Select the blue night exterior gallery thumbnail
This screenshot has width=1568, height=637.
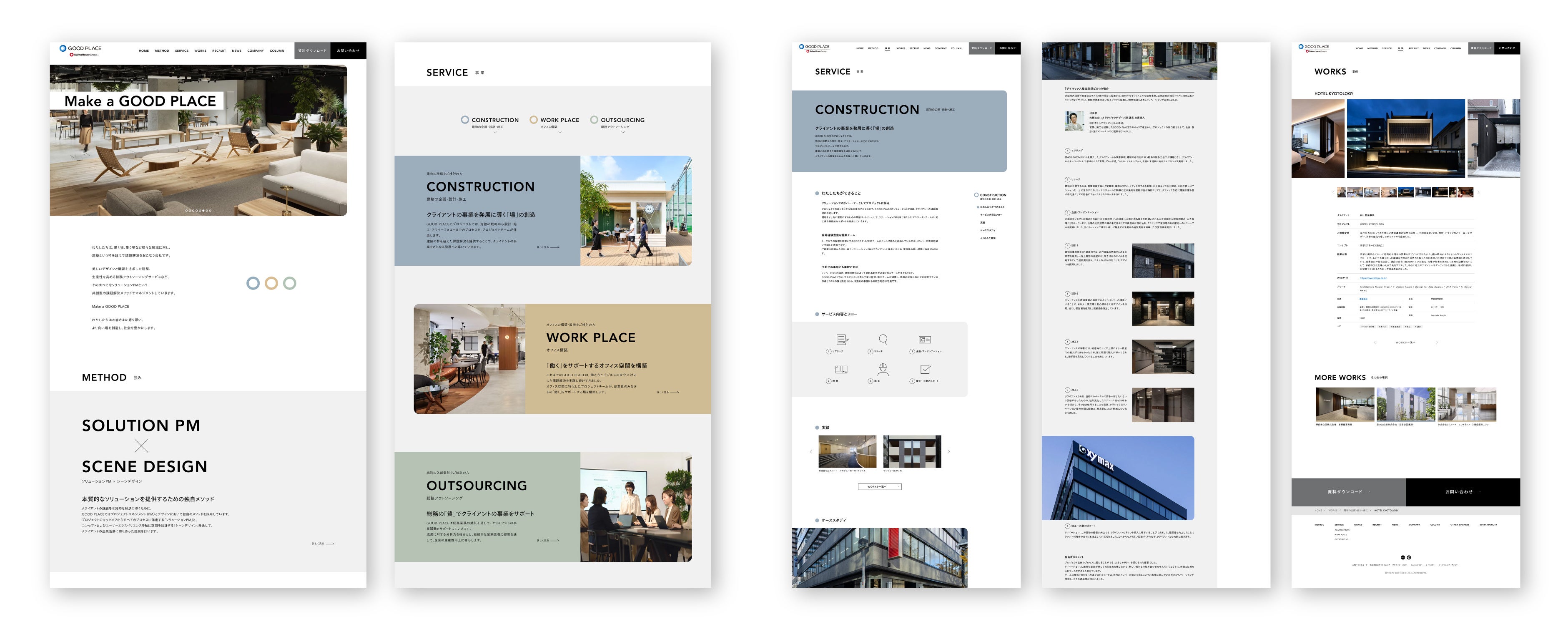tap(1406, 192)
